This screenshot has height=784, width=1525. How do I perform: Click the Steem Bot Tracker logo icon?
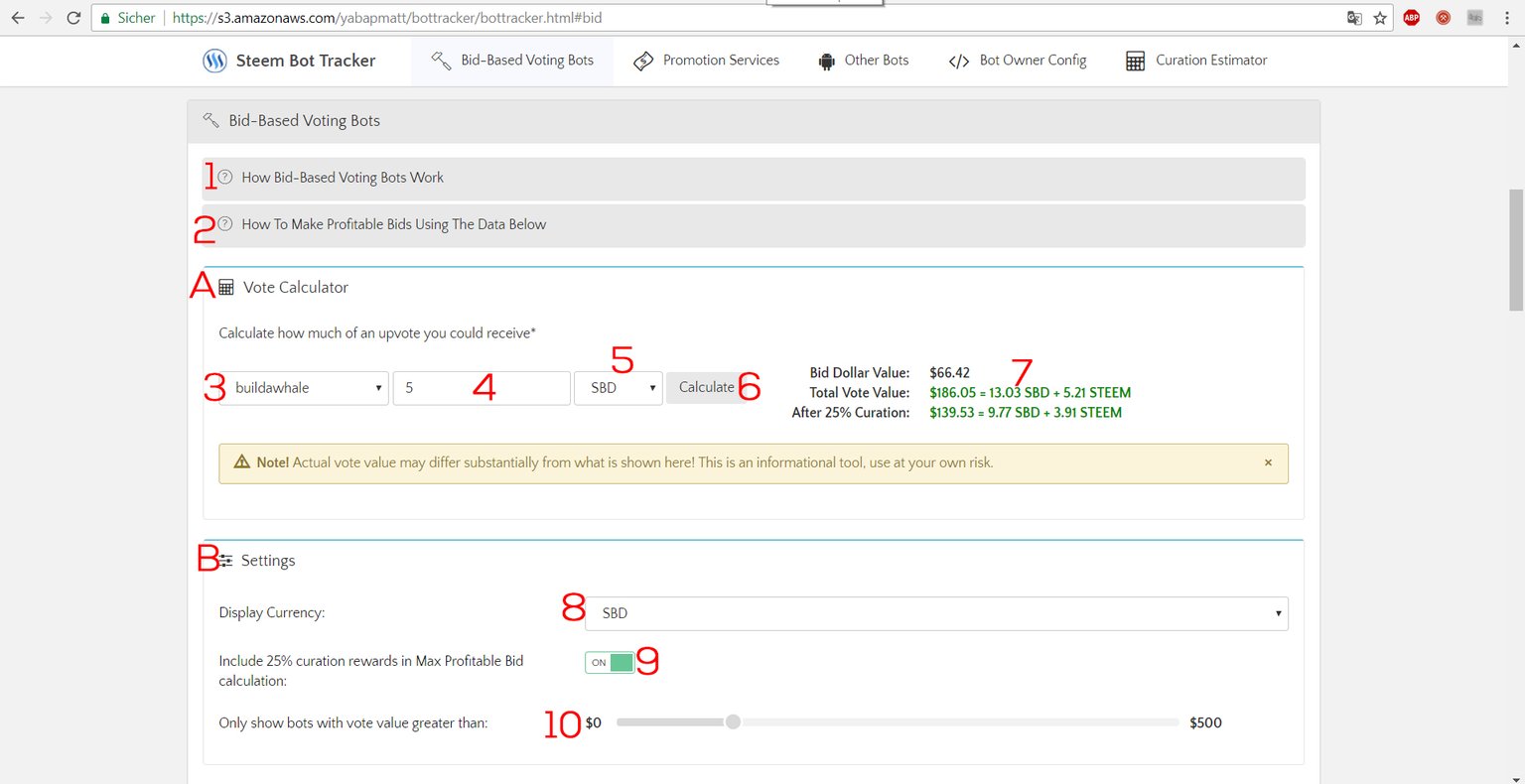[214, 61]
